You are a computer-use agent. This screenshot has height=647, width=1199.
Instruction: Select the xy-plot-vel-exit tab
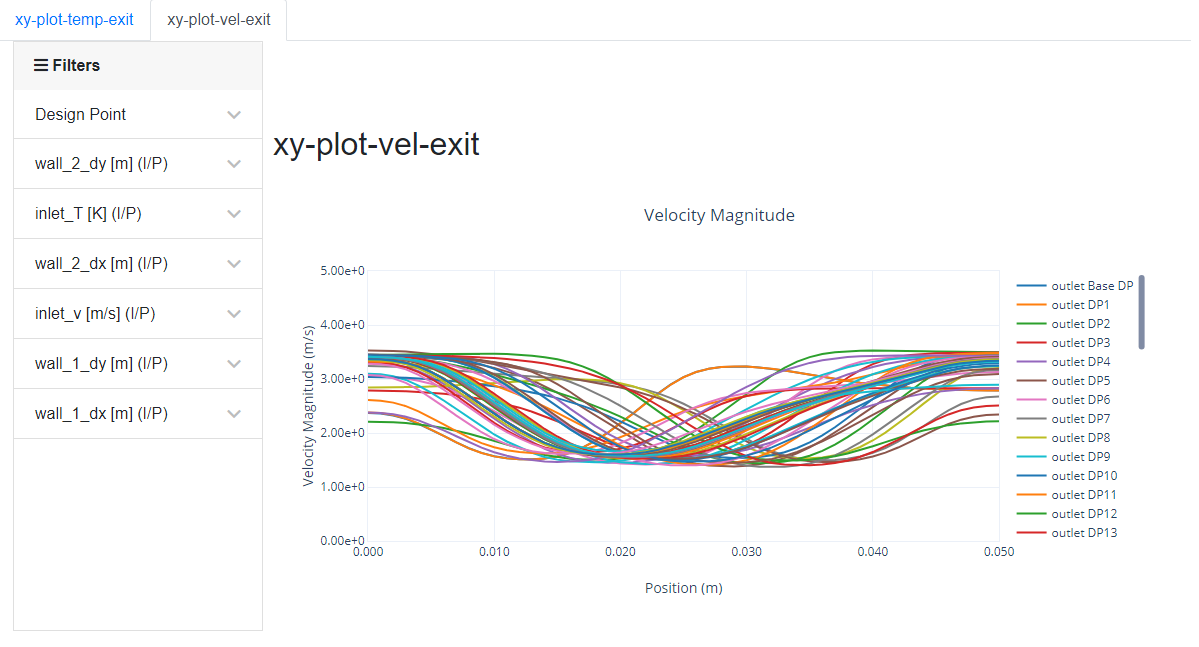tap(217, 18)
